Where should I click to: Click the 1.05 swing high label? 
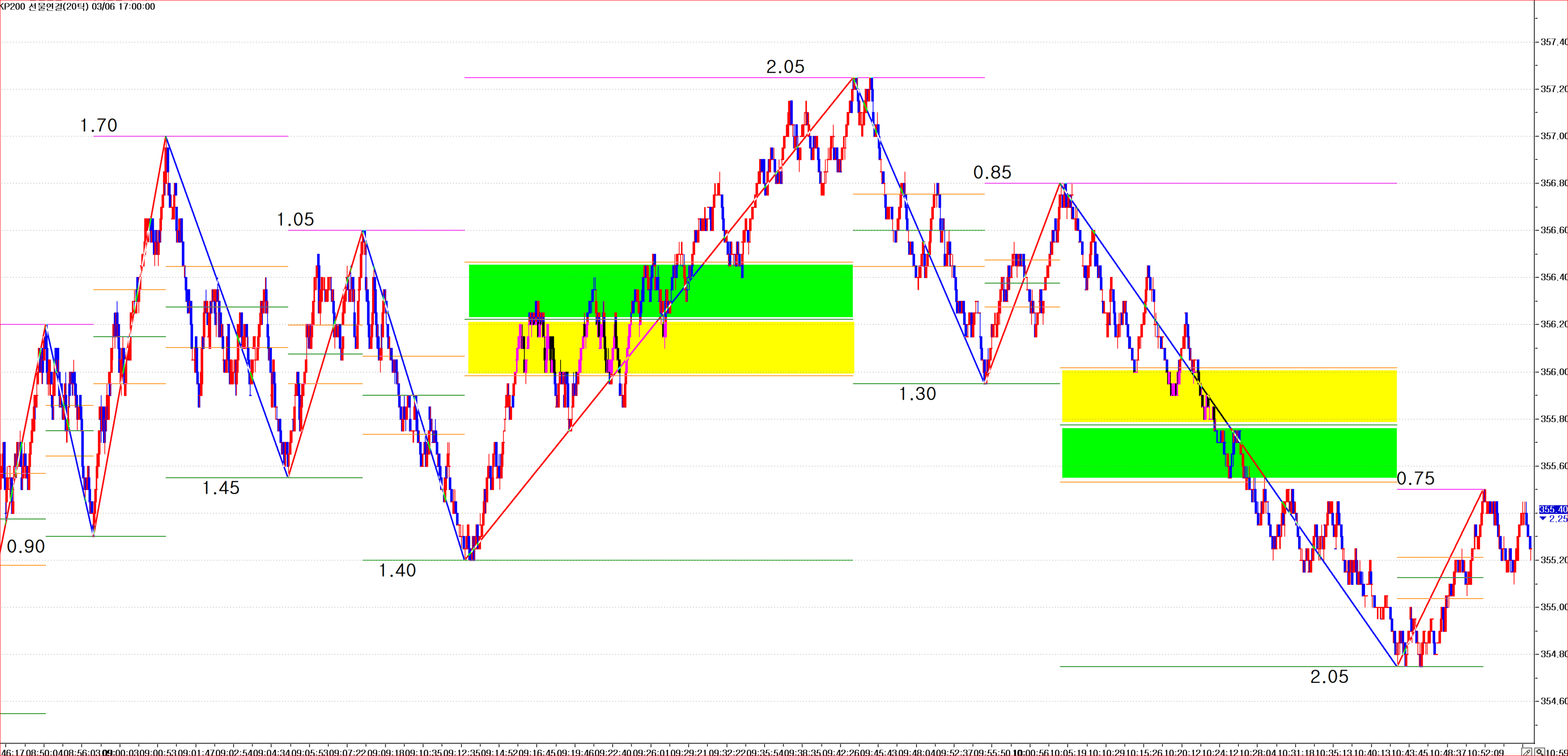(295, 219)
